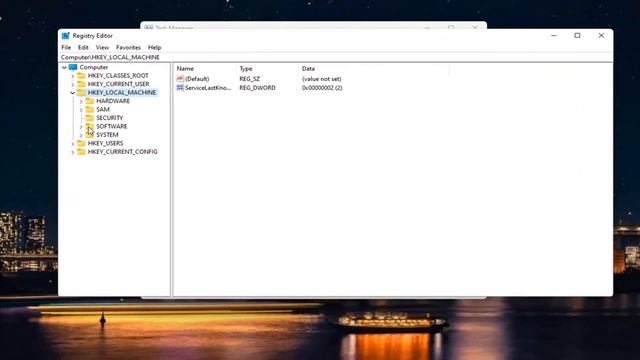
Task: Select the HKEY_USERS label
Action: click(105, 143)
